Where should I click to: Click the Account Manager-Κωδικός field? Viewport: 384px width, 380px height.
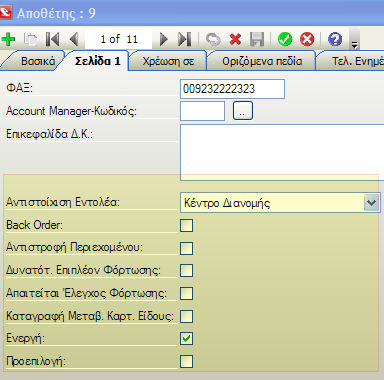tap(202, 111)
